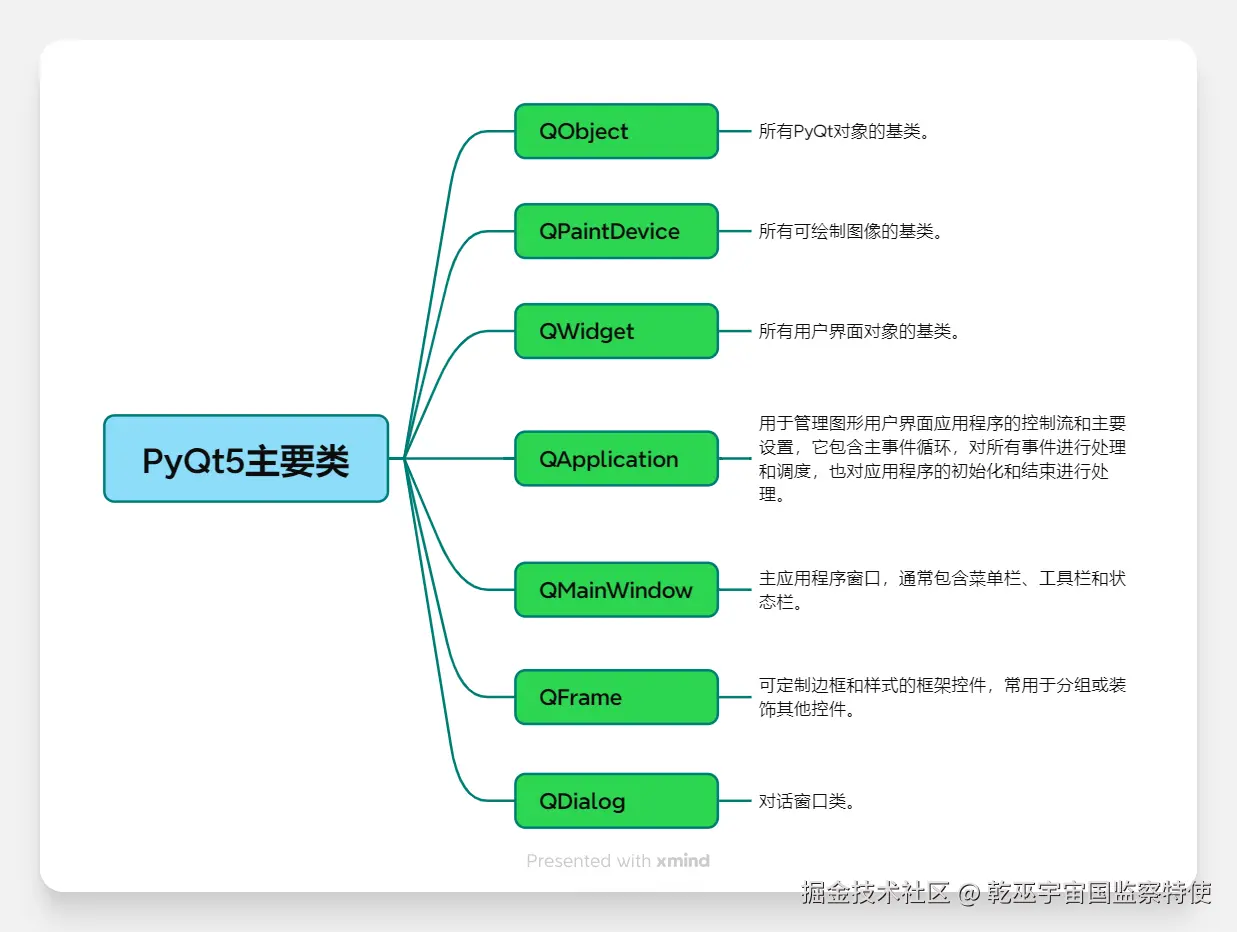Click the note text for QObject
Image resolution: width=1237 pixels, height=932 pixels.
(x=843, y=130)
